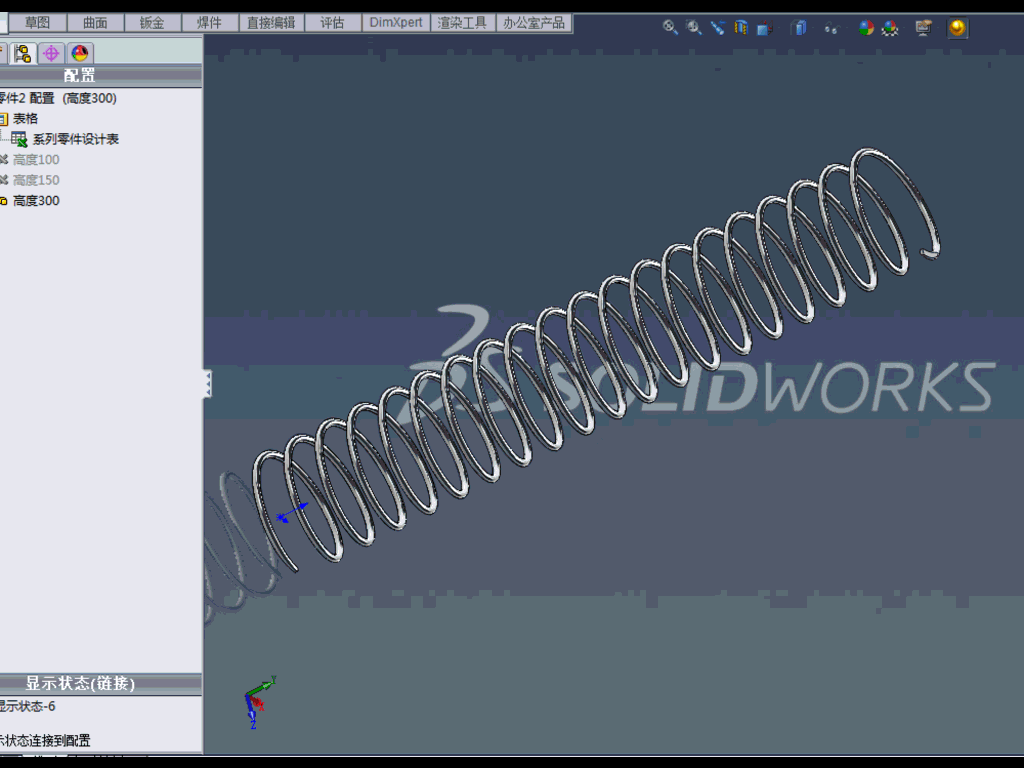The width and height of the screenshot is (1024, 768).
Task: Open the DimXpertManager crosshair tab icon
Action: (51, 53)
